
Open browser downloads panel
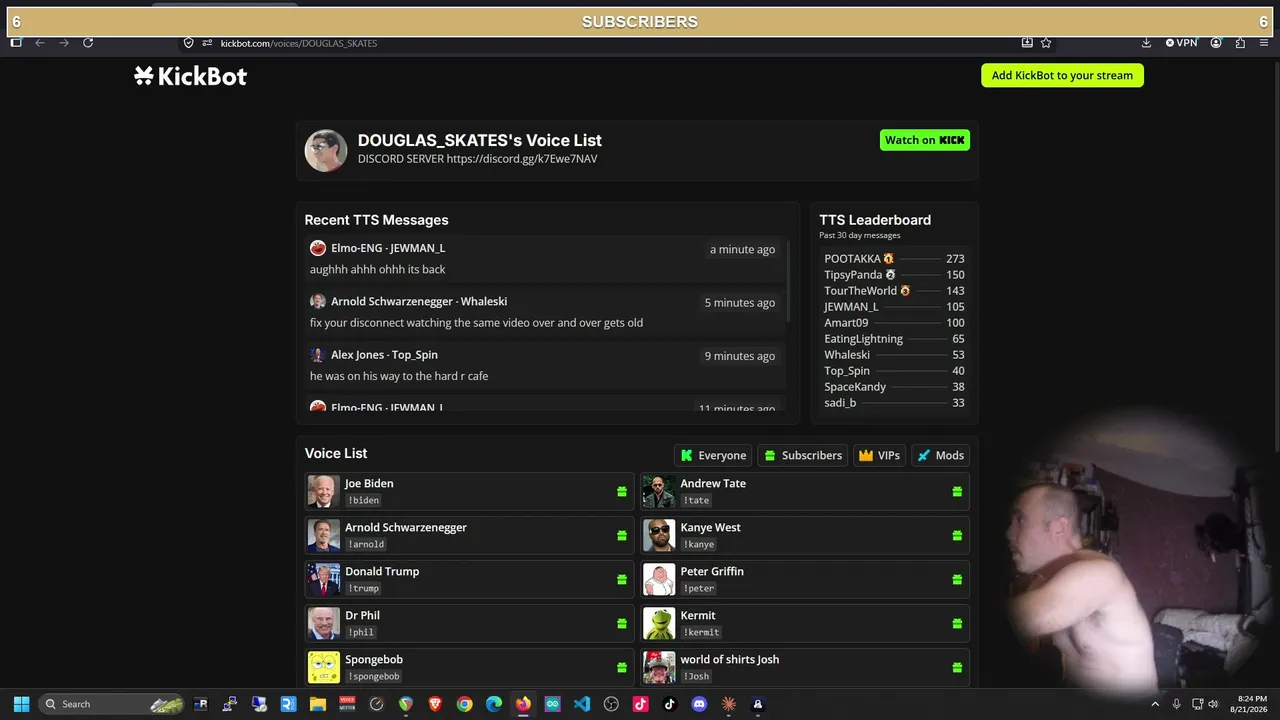point(1146,43)
